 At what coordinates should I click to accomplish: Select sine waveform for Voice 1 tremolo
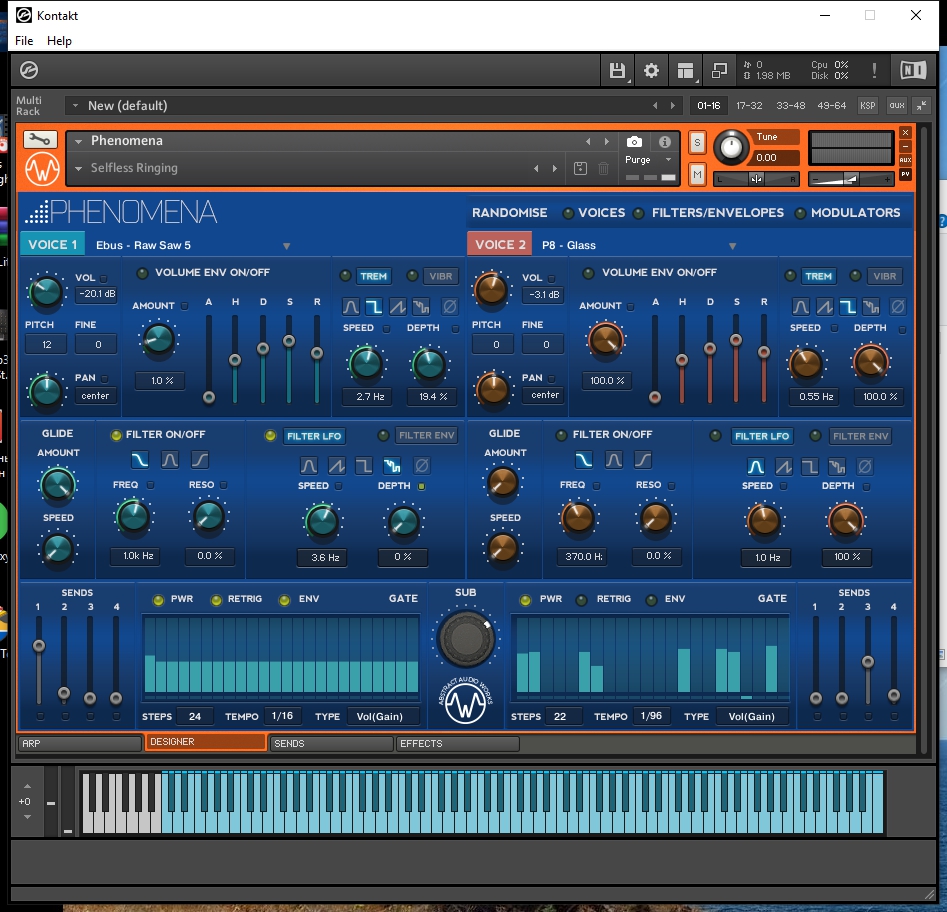click(351, 307)
